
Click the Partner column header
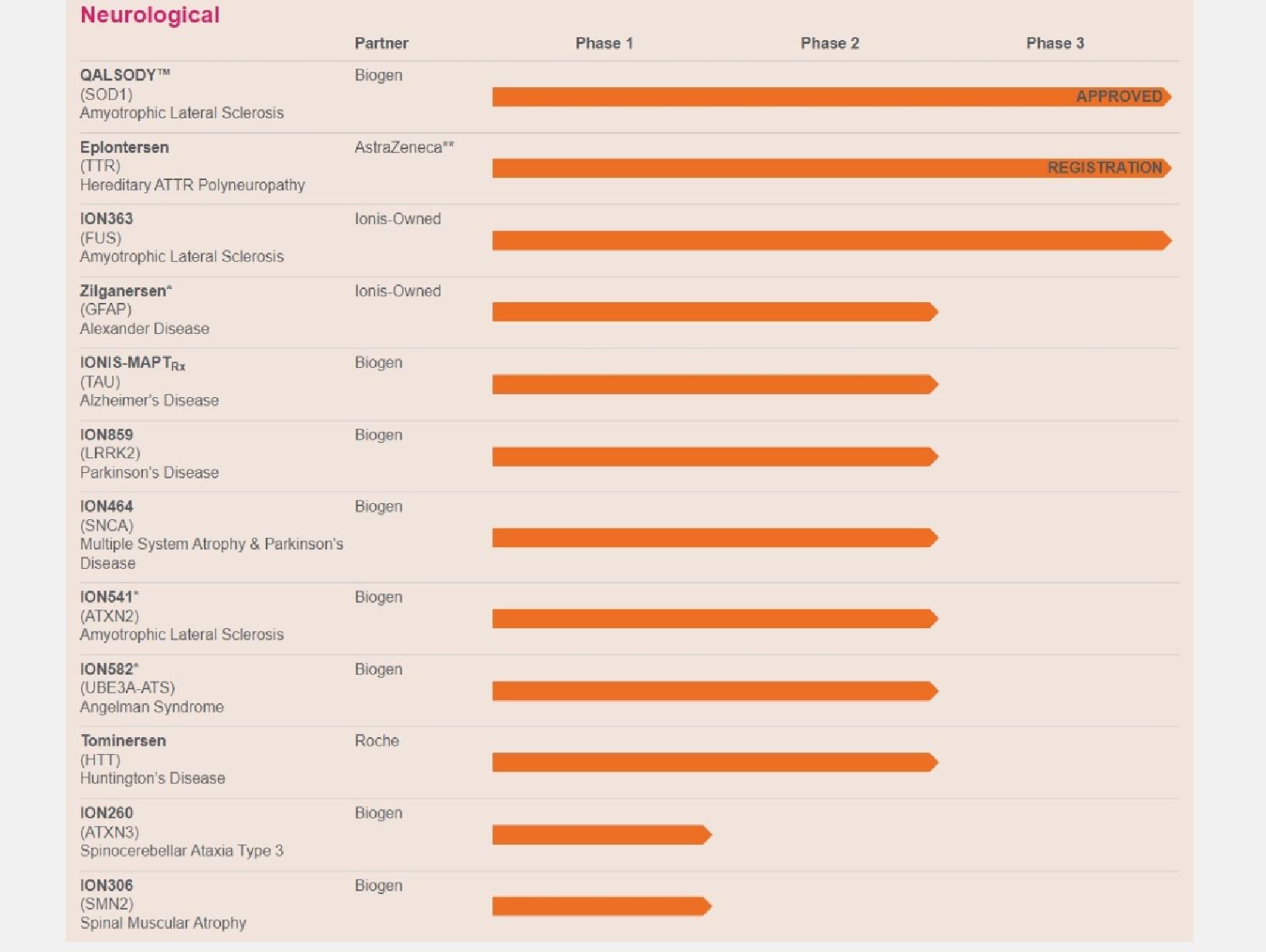381,43
